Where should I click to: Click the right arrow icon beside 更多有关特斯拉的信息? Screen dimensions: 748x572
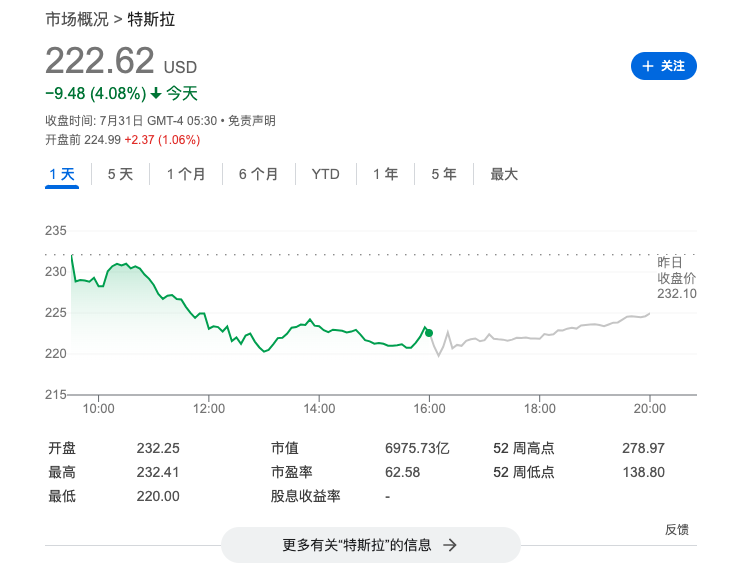pos(450,545)
